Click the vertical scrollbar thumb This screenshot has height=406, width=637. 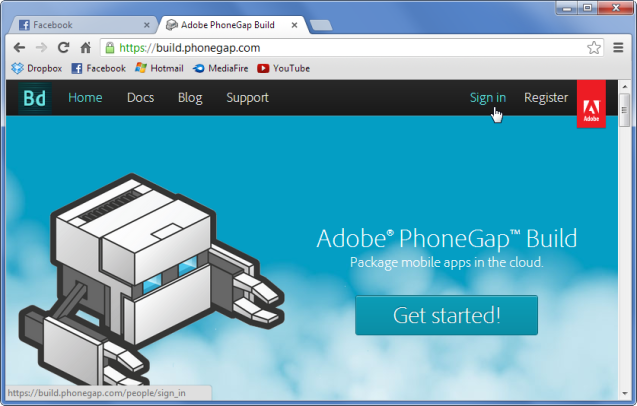[625, 110]
